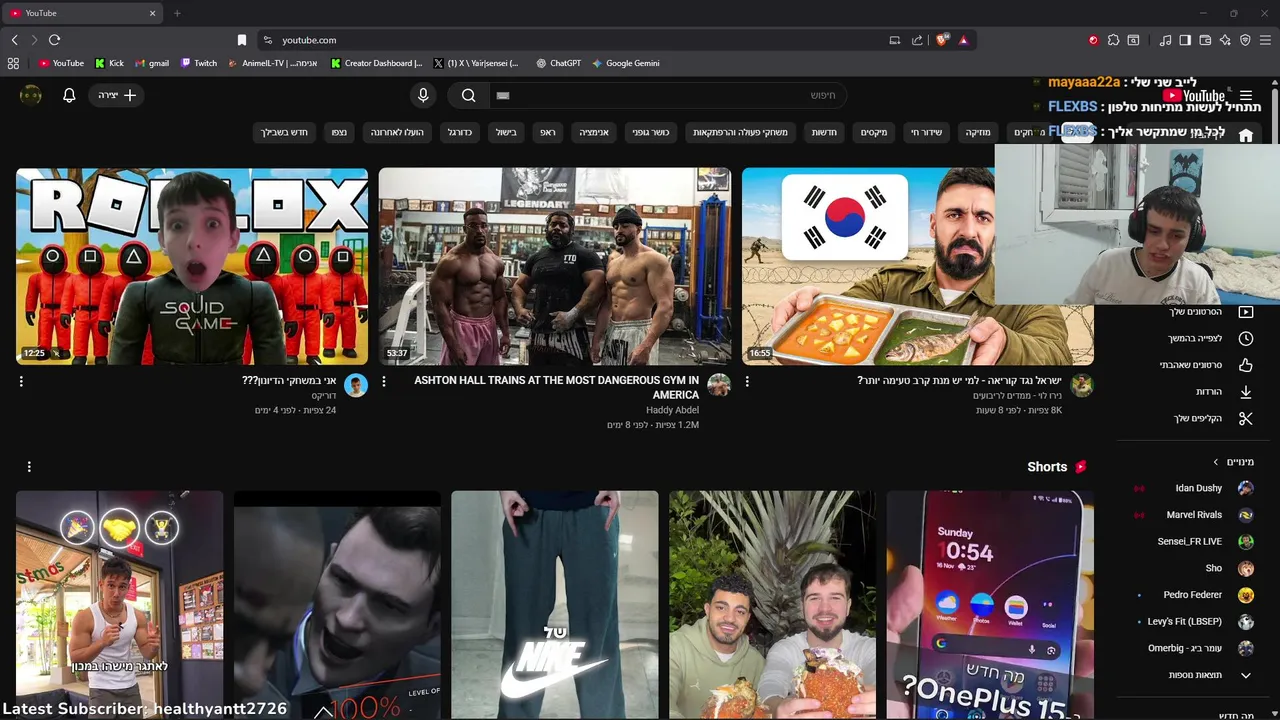Open options menu for Ashton Hall video
1280x720 pixels.
click(x=384, y=381)
